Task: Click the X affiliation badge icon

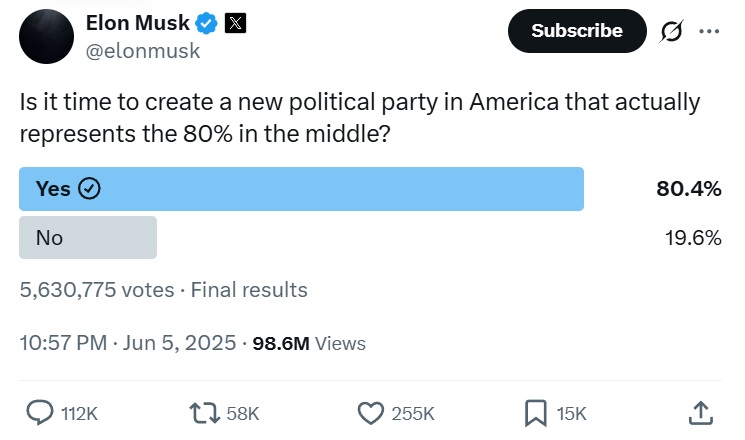Action: click(235, 23)
